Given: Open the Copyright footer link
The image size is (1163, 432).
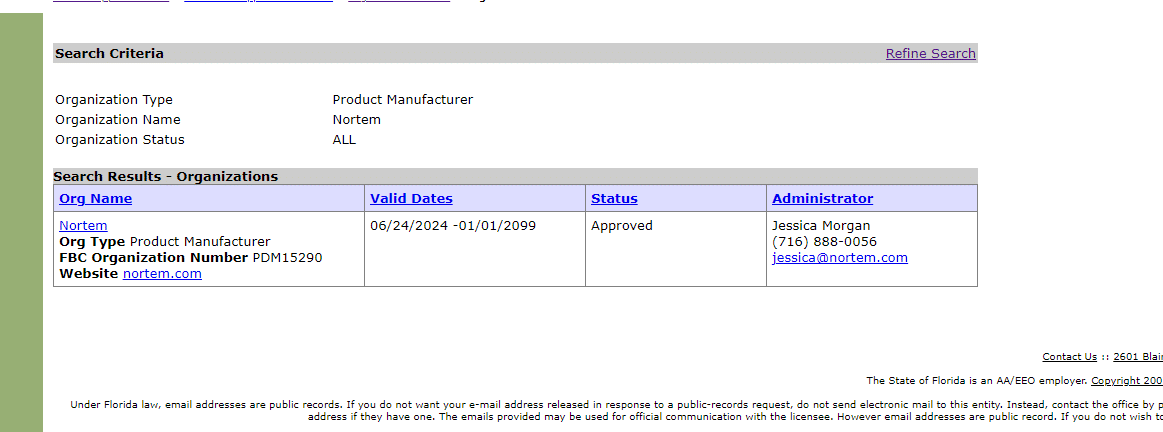Looking at the screenshot, I should click(1127, 381).
